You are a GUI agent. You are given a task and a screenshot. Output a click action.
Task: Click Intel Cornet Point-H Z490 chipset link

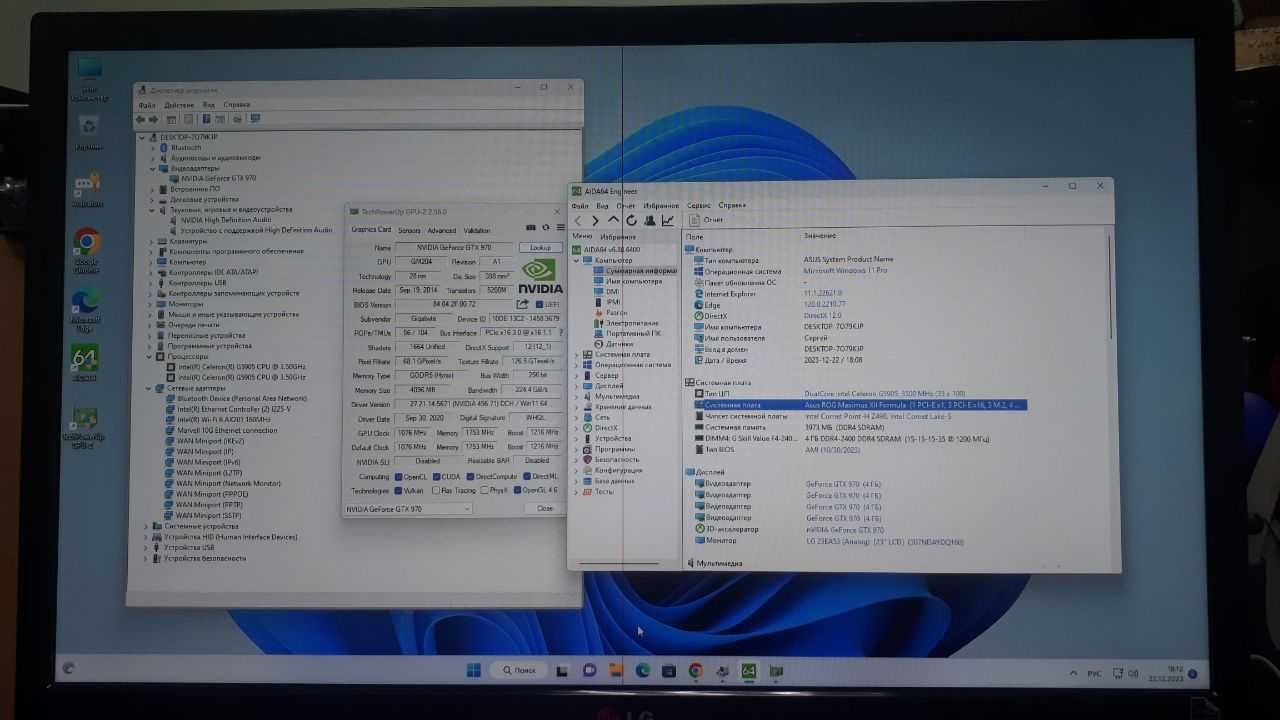pyautogui.click(x=878, y=416)
